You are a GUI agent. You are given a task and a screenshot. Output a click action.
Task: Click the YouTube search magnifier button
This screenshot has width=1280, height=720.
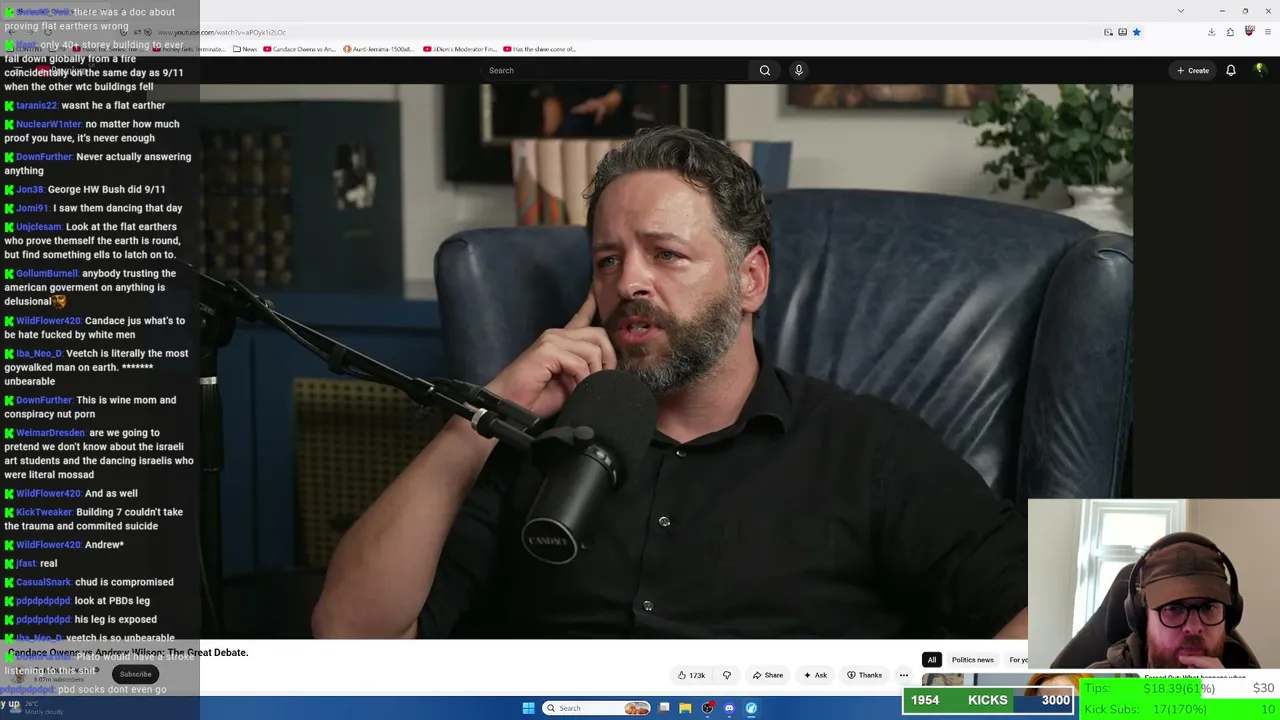click(765, 70)
